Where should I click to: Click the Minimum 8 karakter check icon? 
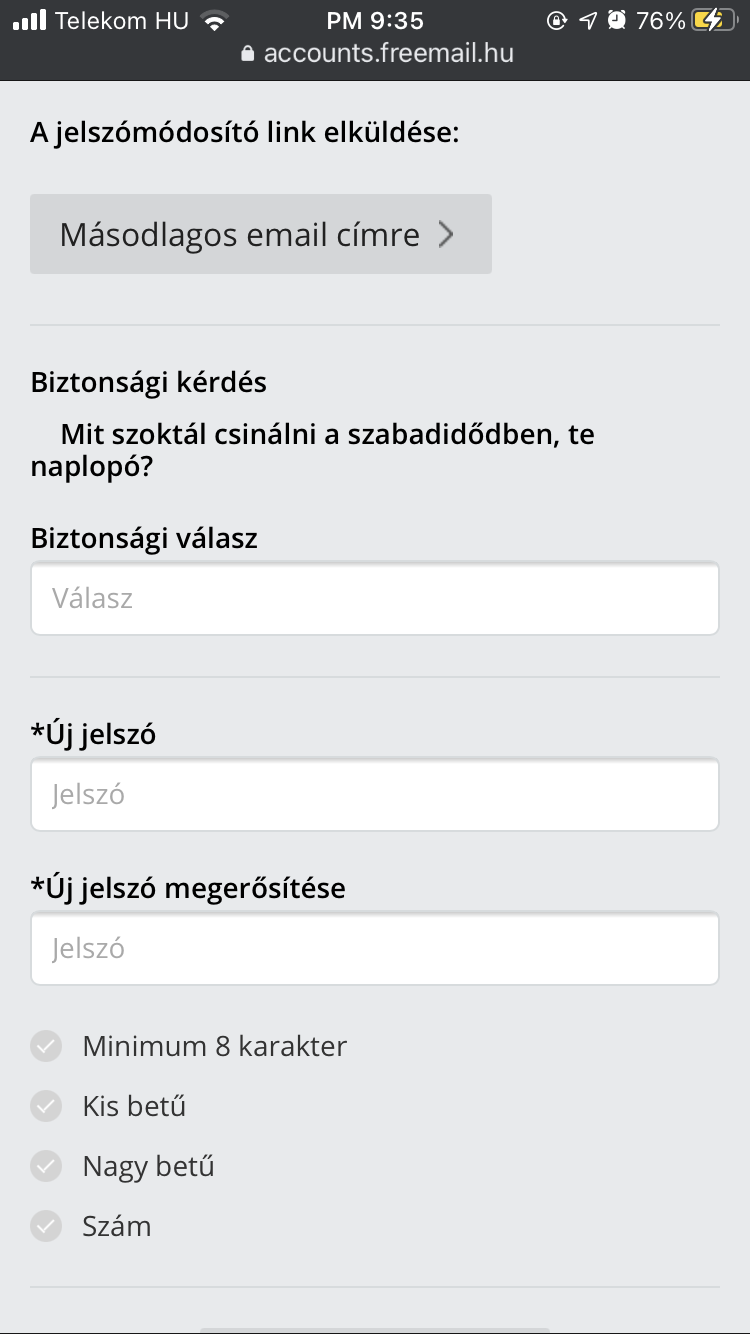[46, 1047]
